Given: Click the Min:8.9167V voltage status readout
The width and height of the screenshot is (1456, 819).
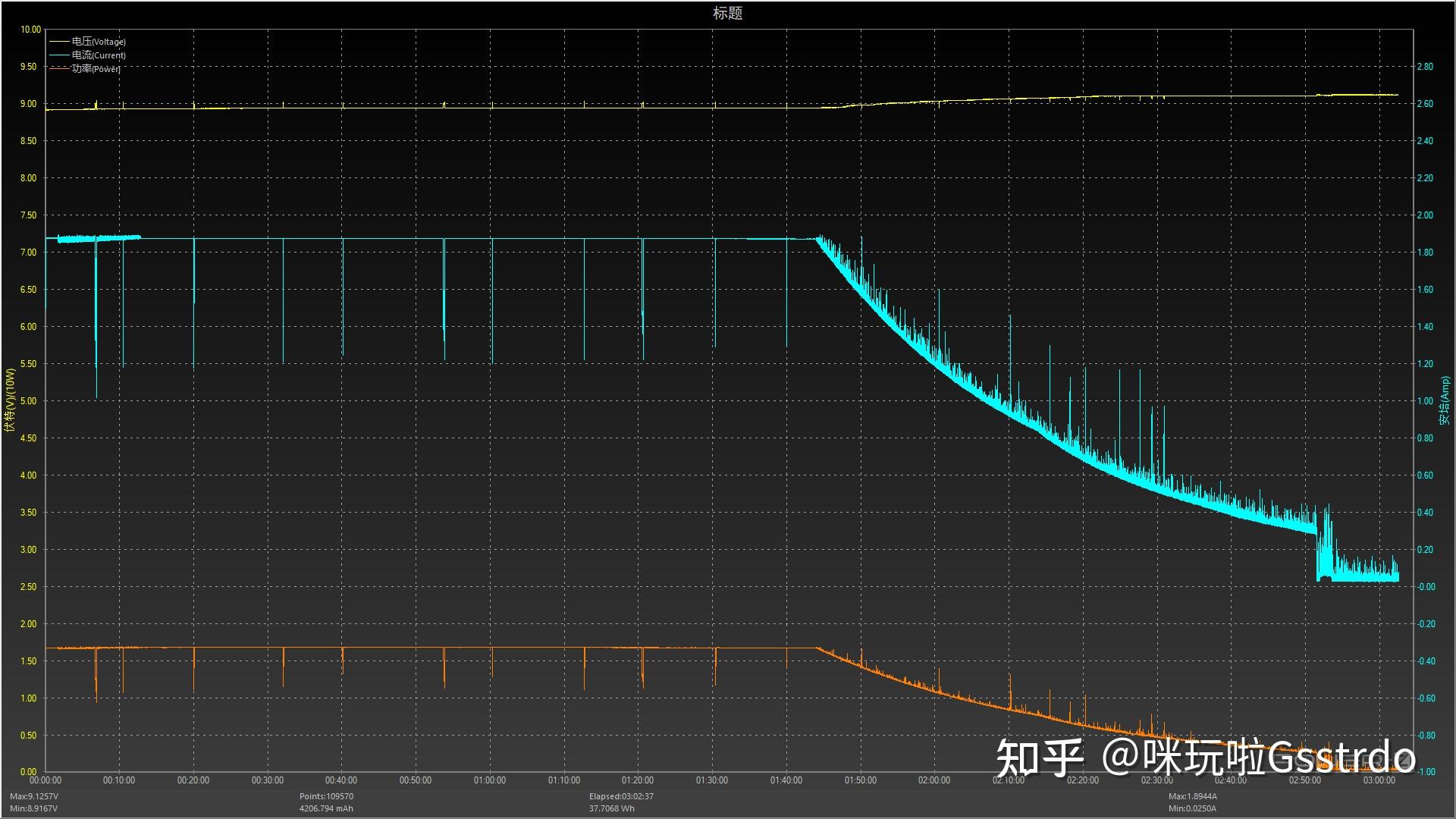Looking at the screenshot, I should click(34, 809).
